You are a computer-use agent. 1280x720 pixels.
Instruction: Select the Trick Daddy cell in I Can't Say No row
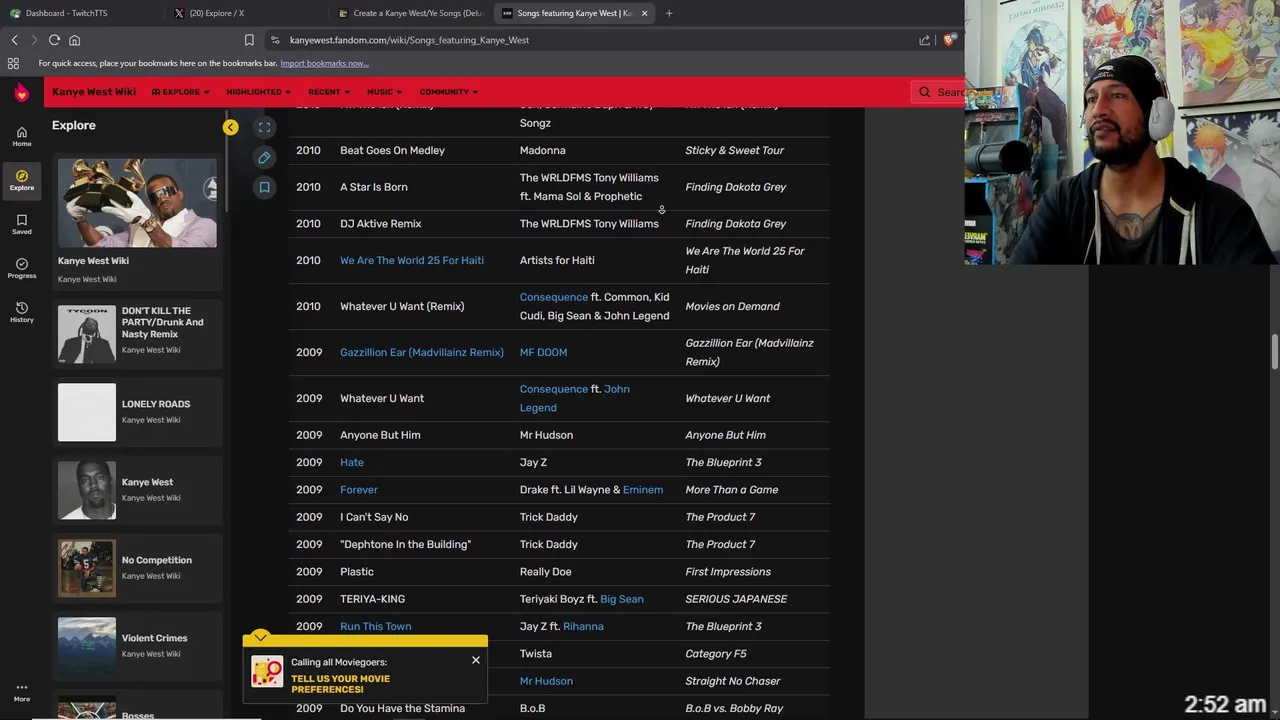548,517
